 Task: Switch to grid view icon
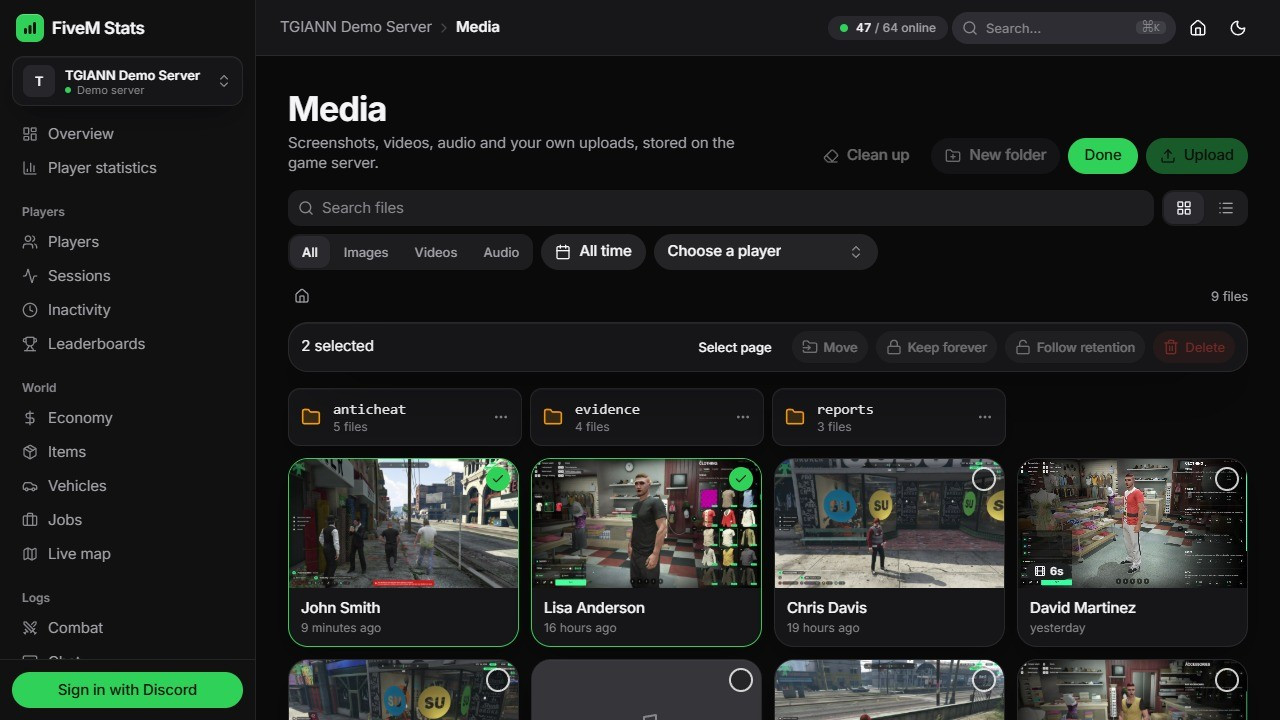coord(1184,208)
